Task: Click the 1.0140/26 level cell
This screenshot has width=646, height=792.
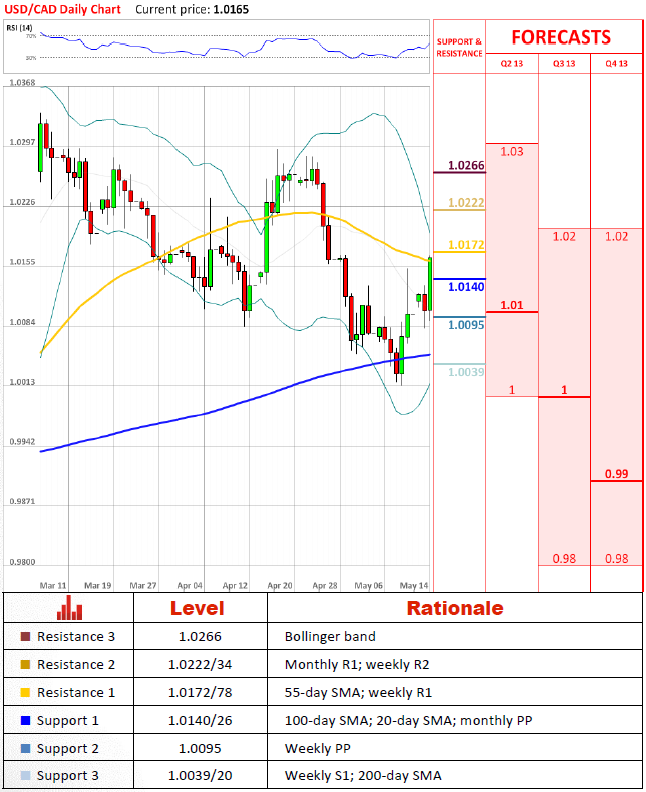Action: point(200,720)
